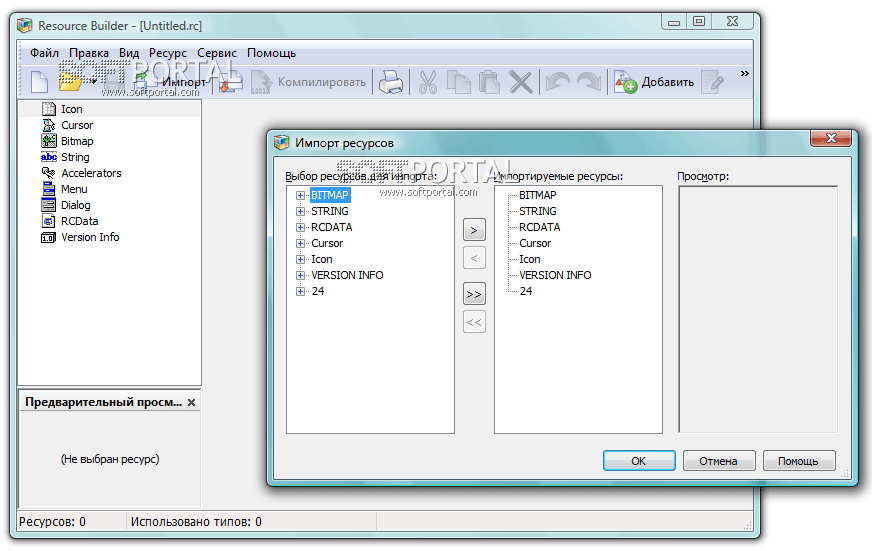Screen dimensions: 872x551
Task: Click the New file toolbar icon
Action: pyautogui.click(x=39, y=82)
